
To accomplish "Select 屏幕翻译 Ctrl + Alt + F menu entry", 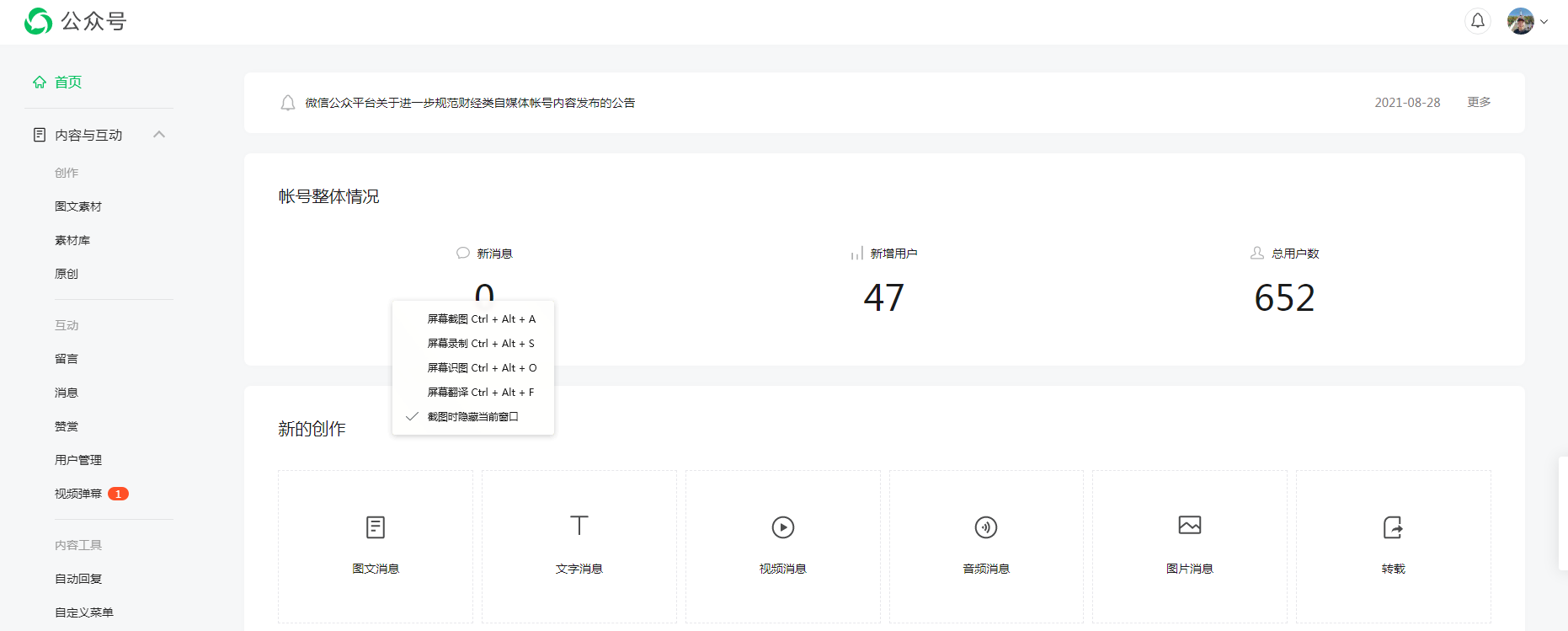I will tap(473, 393).
